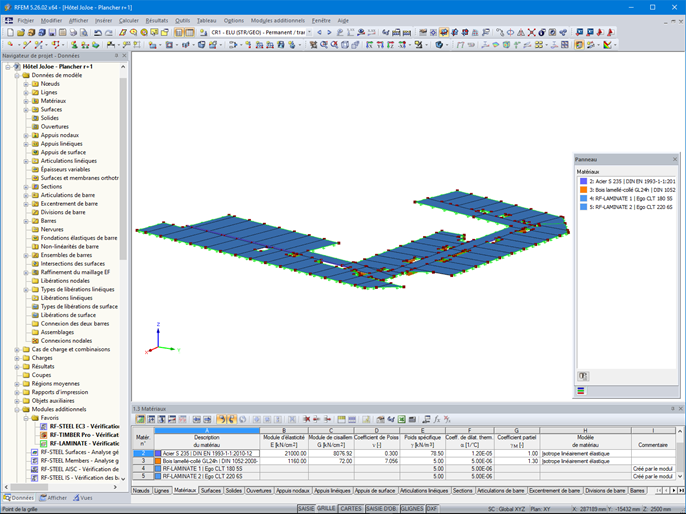Click the Acier S 235 purple color swatch

[x=158, y=454]
